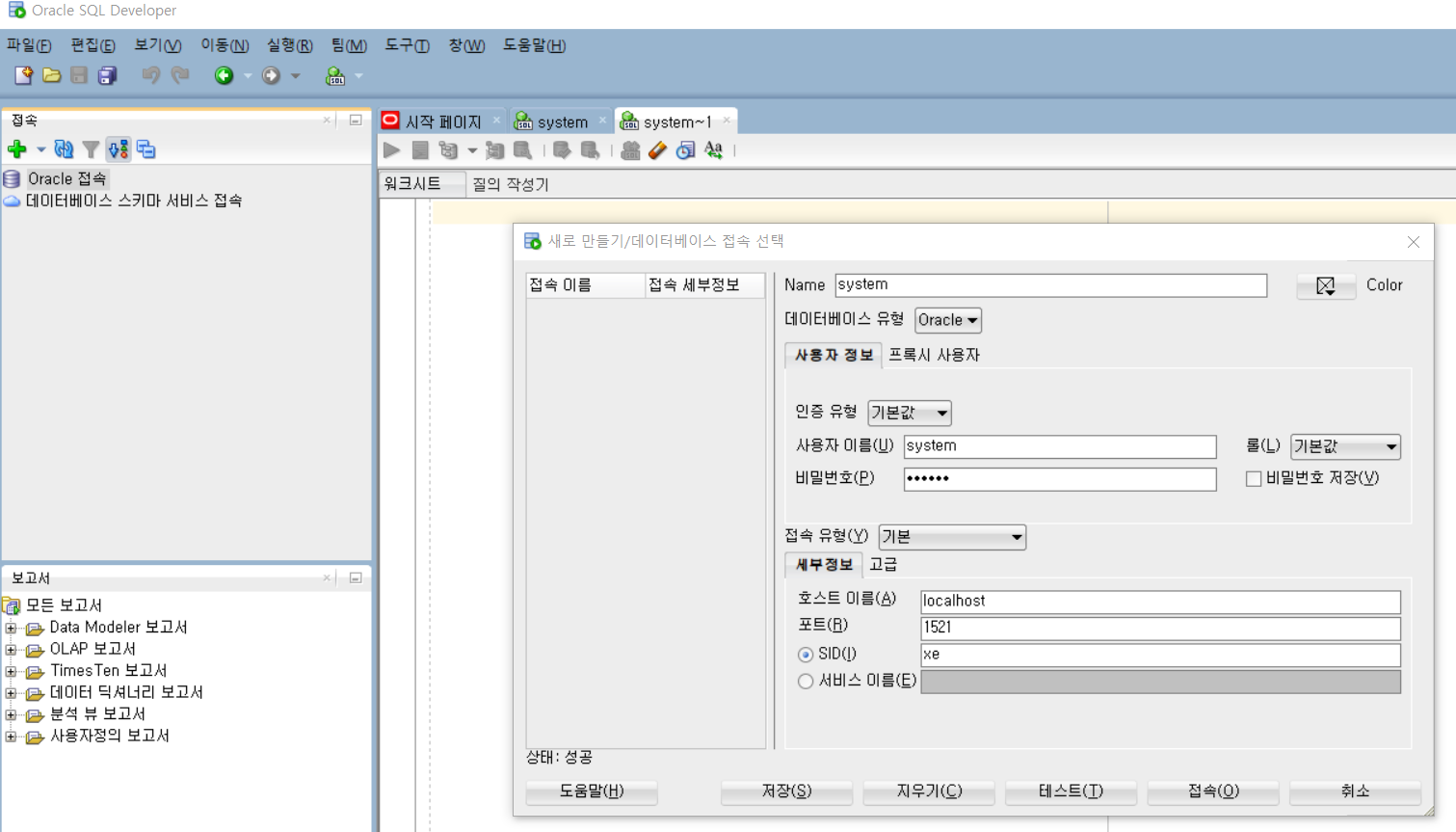1456x832 pixels.
Task: Refresh connections in 접속 panel
Action: [64, 149]
